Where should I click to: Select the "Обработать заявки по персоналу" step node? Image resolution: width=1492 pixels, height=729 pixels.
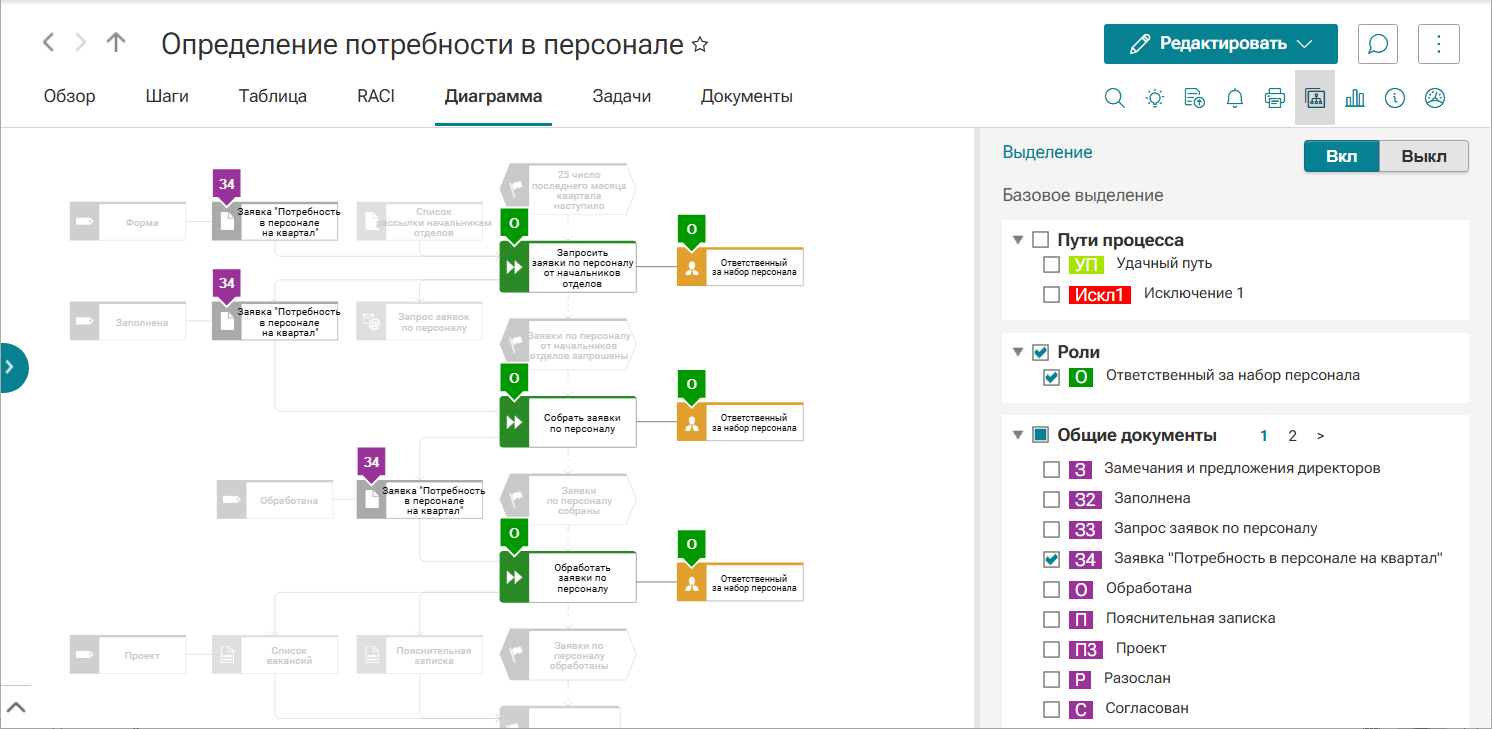[568, 577]
